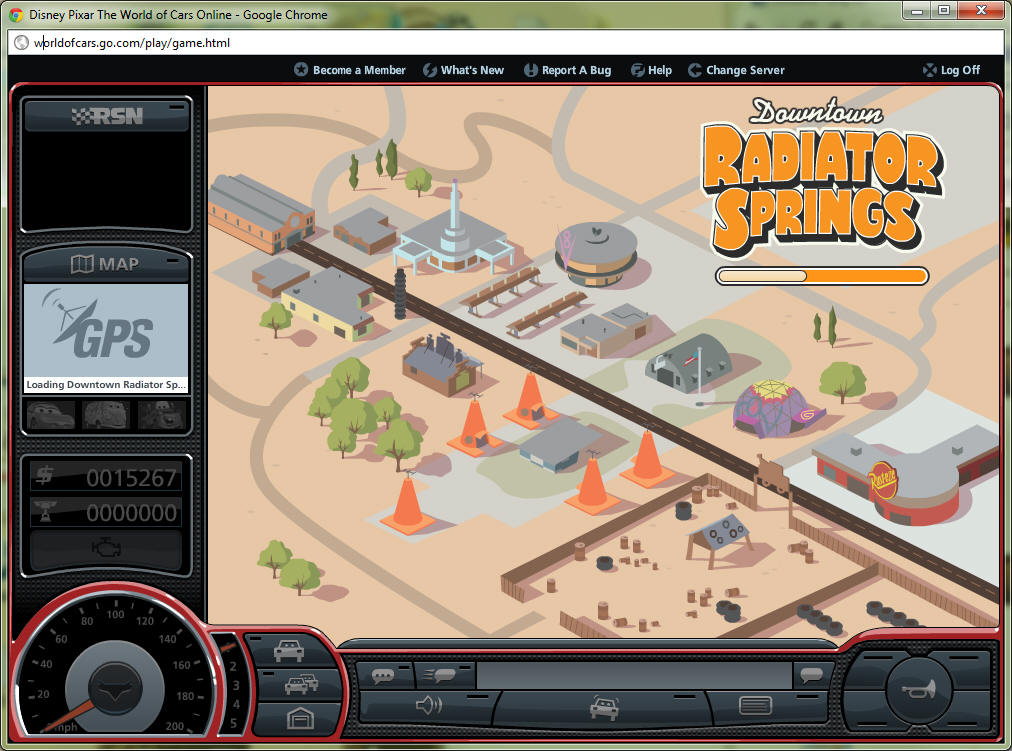Image resolution: width=1012 pixels, height=751 pixels.
Task: Click the speaker sound icon
Action: pyautogui.click(x=428, y=706)
